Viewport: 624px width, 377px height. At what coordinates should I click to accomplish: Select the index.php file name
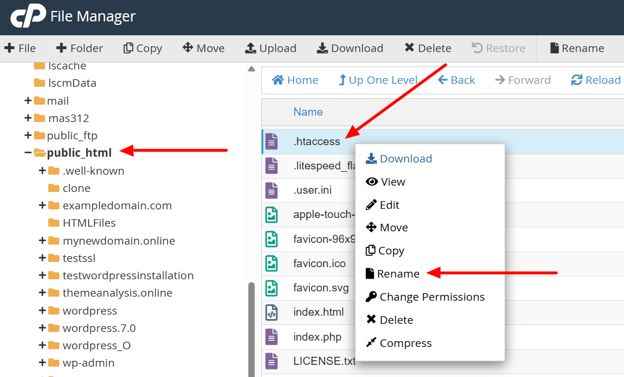[x=317, y=337]
